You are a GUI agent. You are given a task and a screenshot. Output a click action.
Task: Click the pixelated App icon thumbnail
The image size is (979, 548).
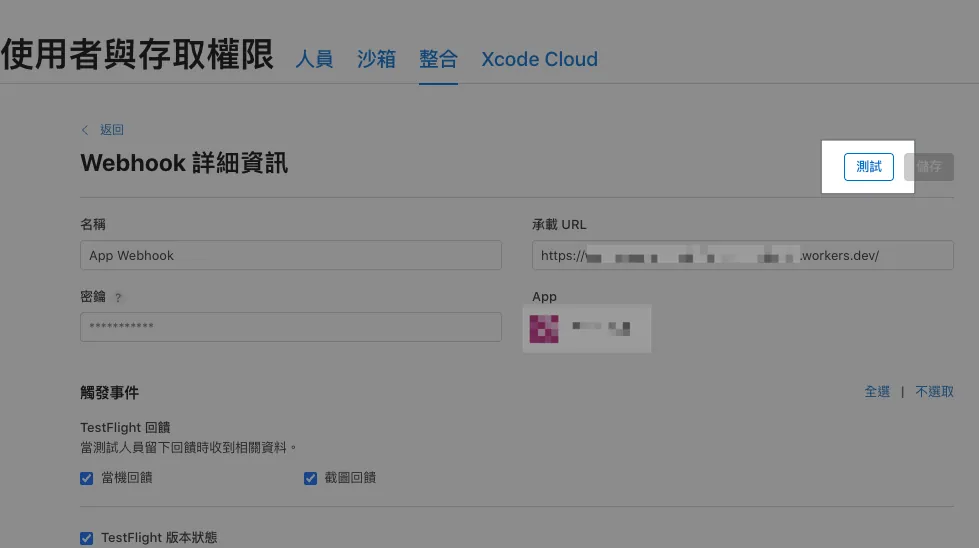click(x=544, y=328)
